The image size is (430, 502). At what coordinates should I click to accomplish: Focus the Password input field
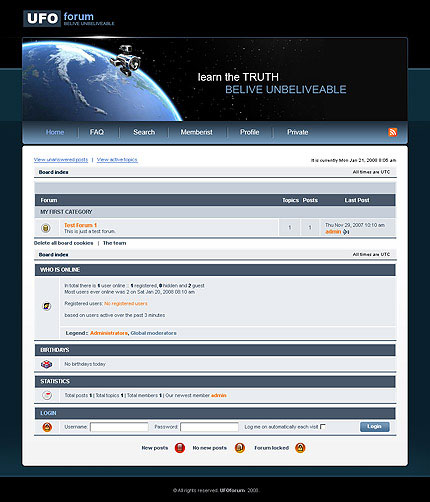click(209, 427)
